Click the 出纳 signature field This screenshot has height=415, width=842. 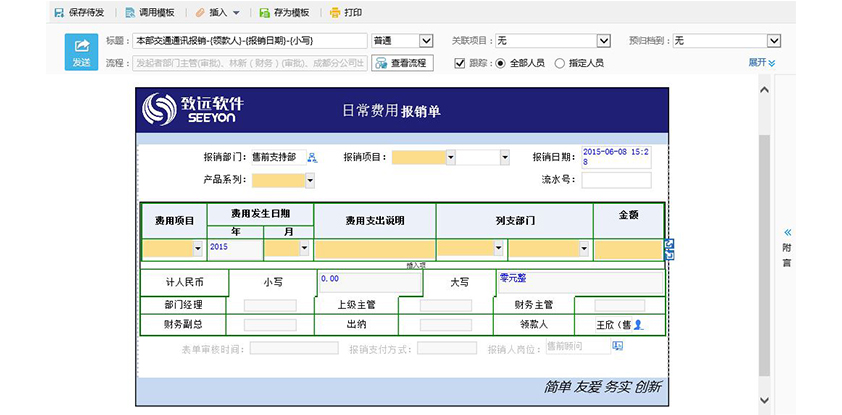click(446, 325)
